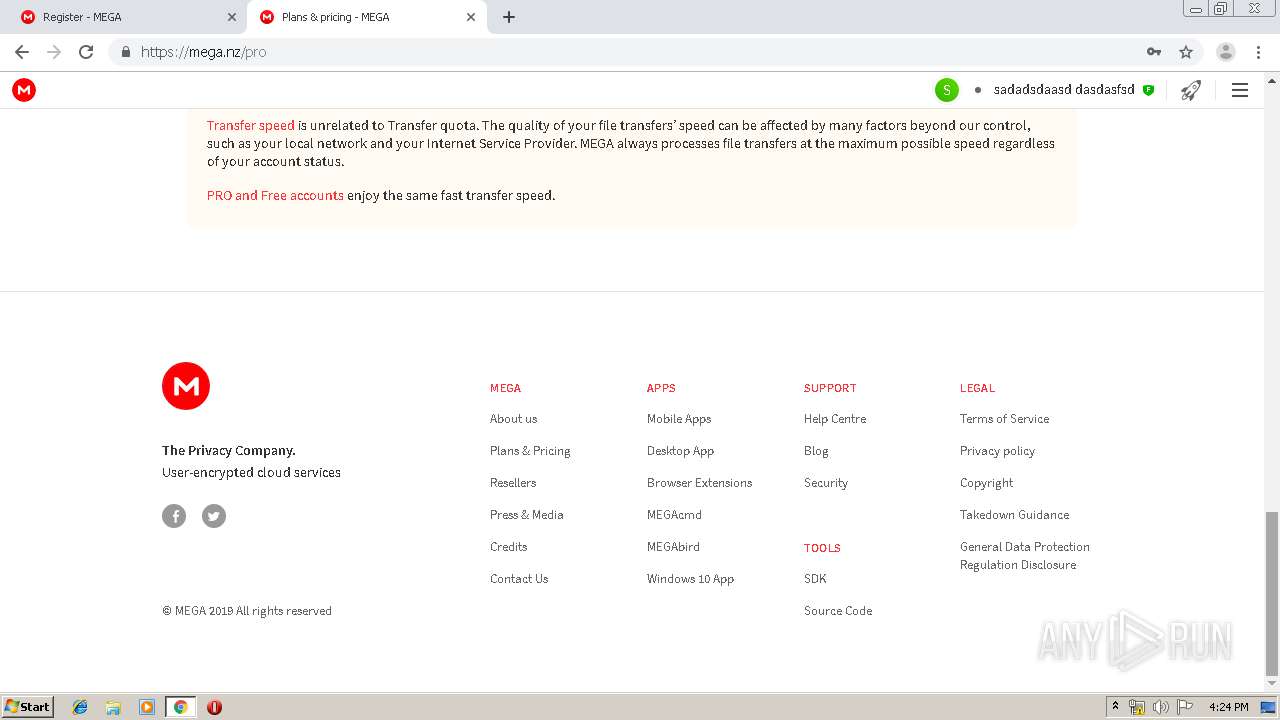
Task: Open the Transfer speed red link
Action: [250, 126]
